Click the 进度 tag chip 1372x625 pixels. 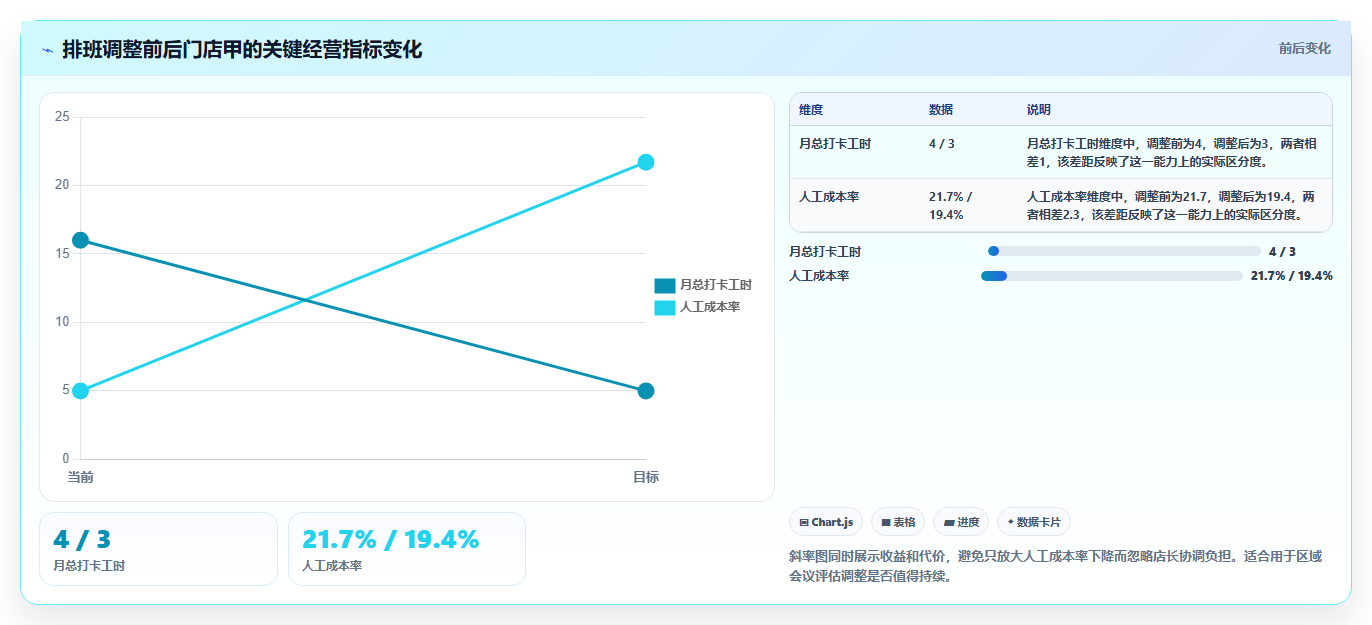961,522
